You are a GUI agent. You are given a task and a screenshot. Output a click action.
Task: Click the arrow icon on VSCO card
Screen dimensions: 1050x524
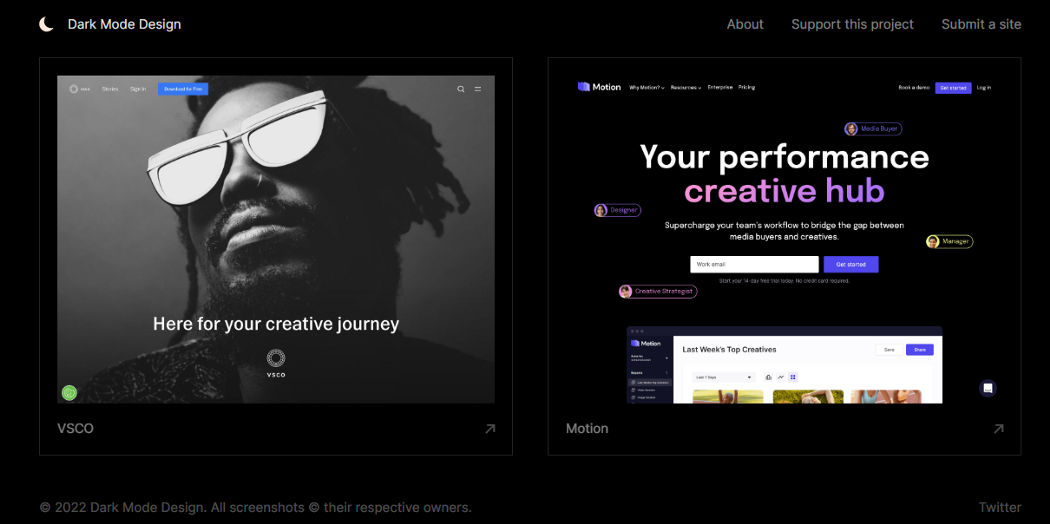click(490, 429)
